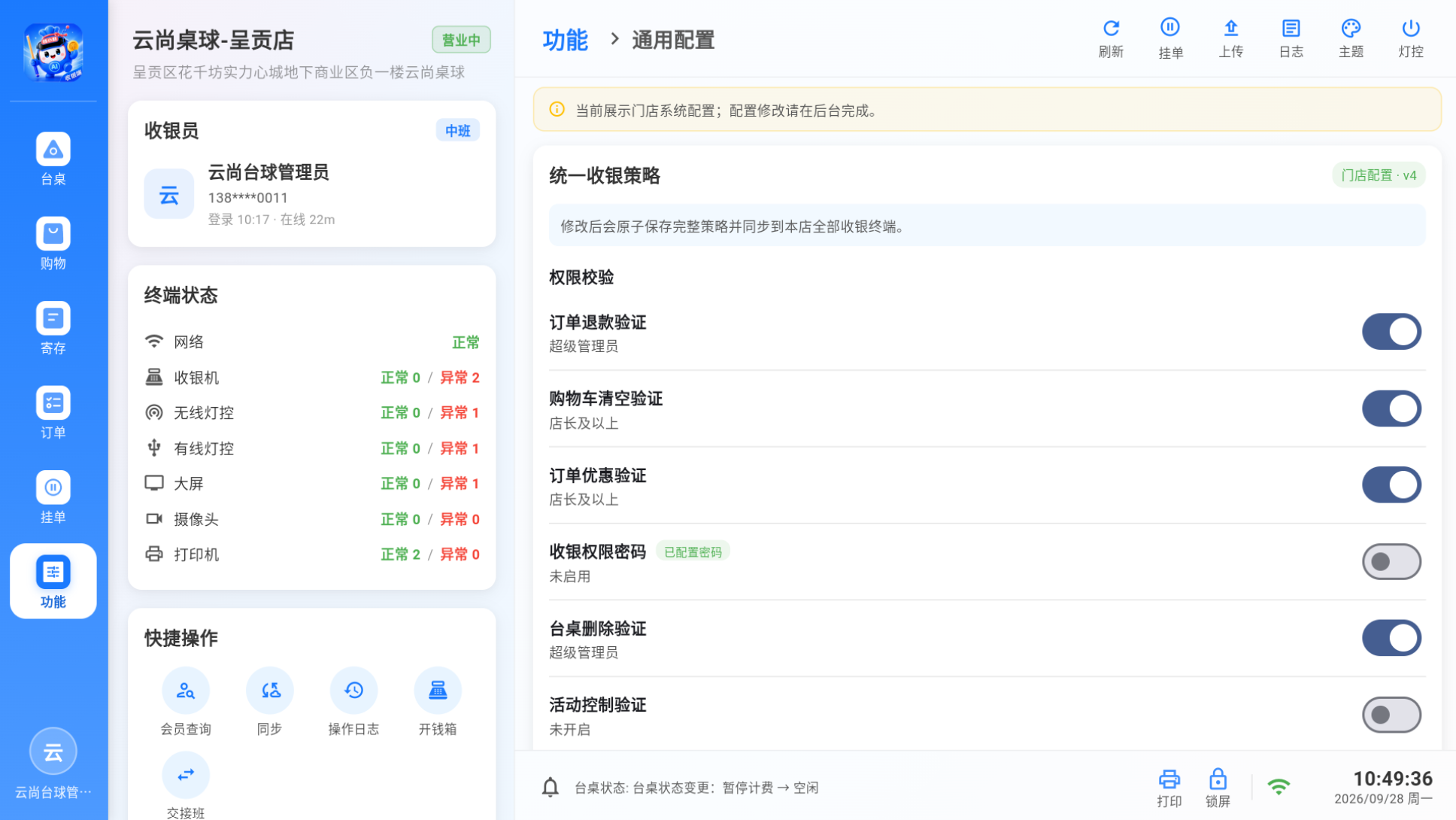Click the 有线灯控 status row

(312, 448)
